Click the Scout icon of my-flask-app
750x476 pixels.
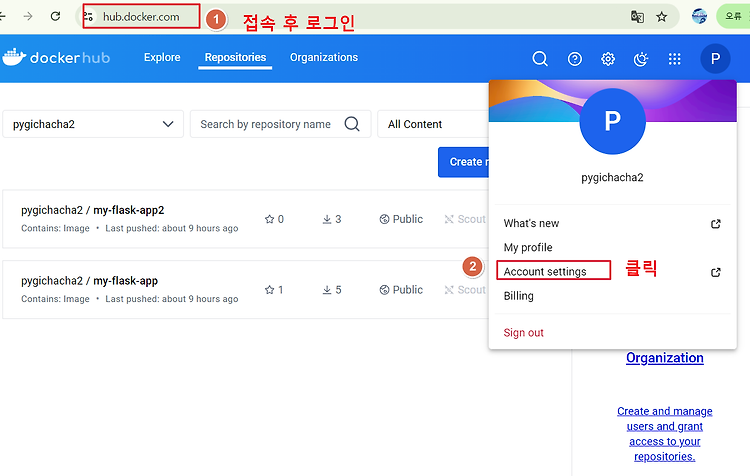449,290
